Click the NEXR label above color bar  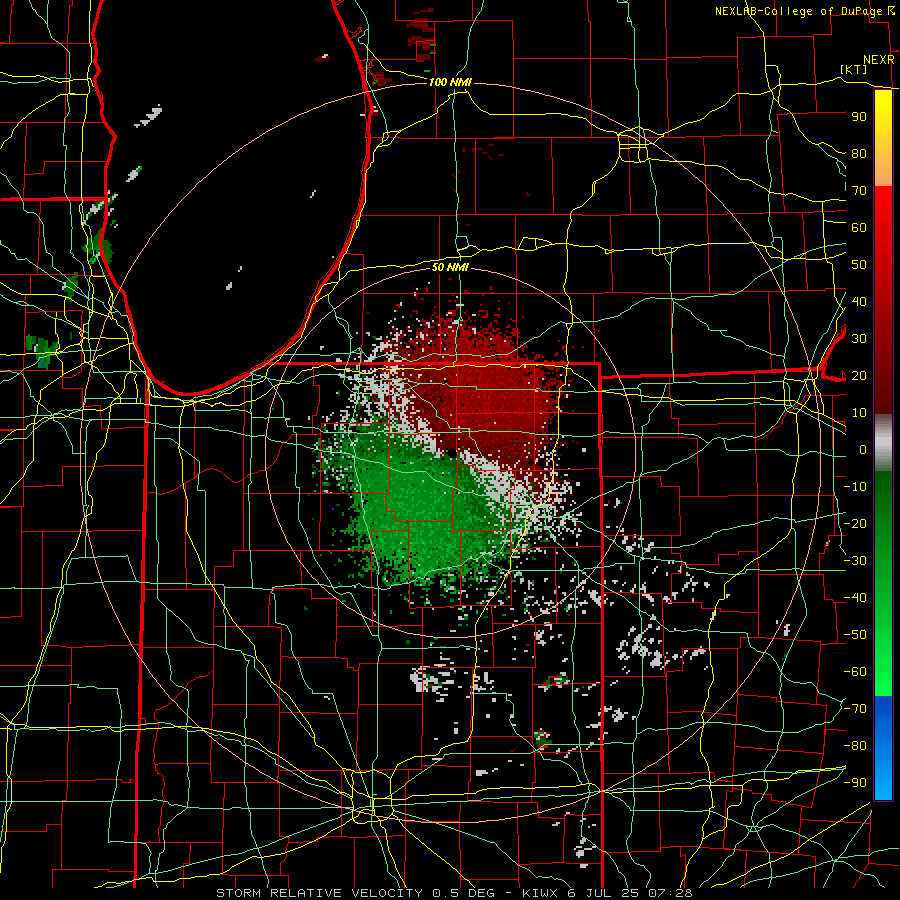[x=879, y=60]
